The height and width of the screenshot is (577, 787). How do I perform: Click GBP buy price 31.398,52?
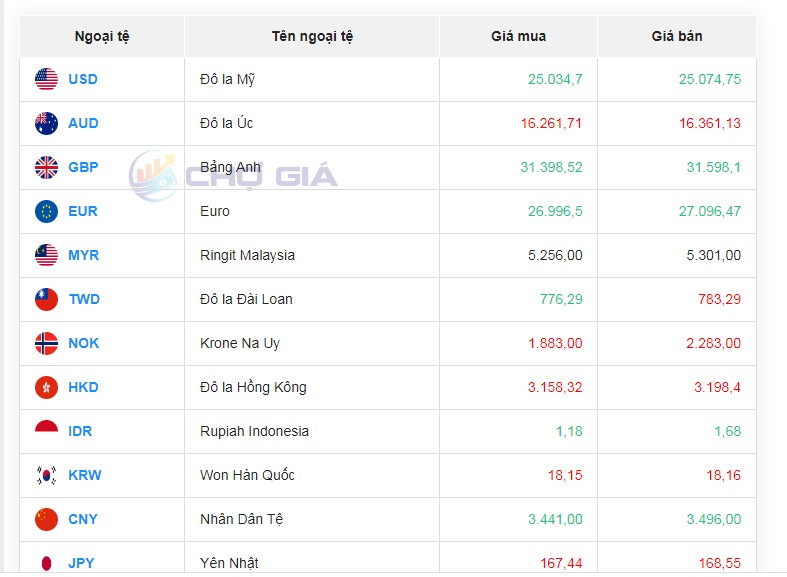pos(551,167)
